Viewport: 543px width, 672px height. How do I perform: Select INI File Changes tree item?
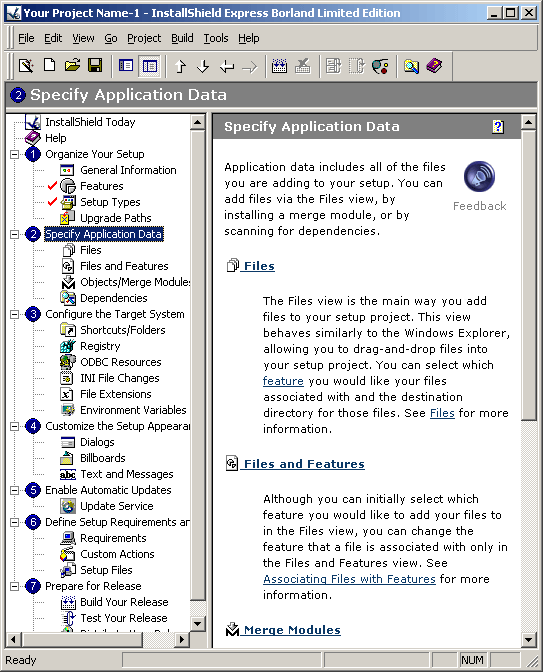pyautogui.click(x=120, y=378)
